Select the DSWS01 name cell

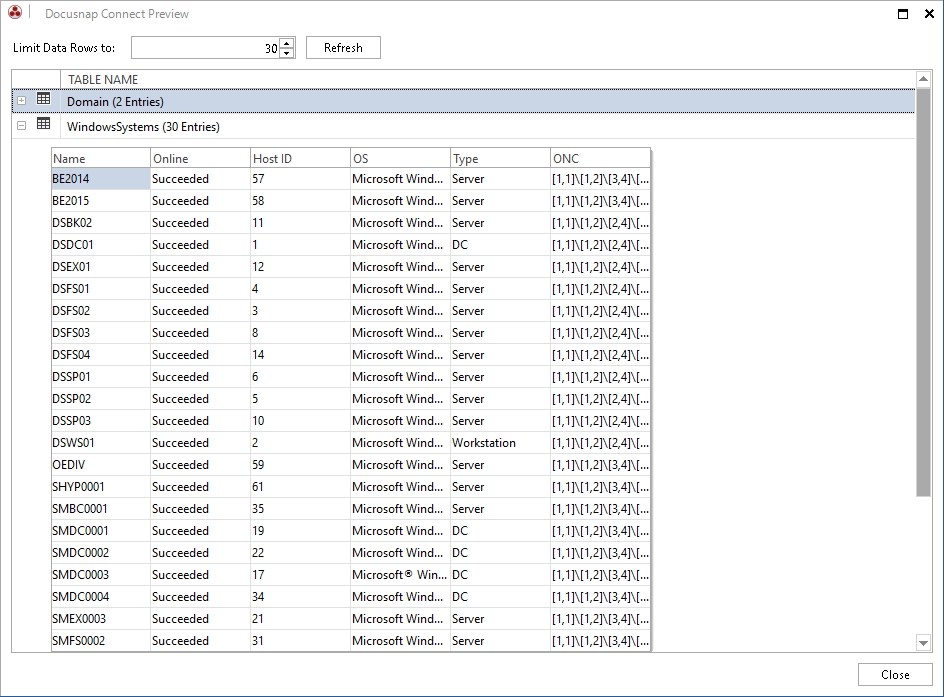coord(101,442)
